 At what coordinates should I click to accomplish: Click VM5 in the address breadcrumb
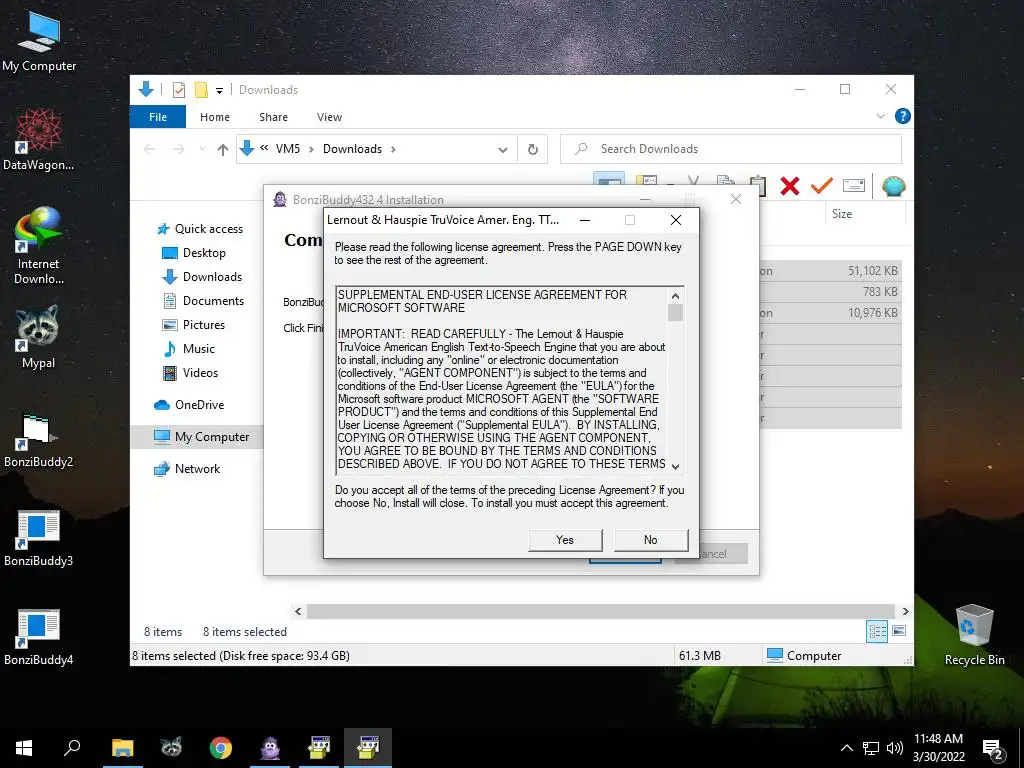287,149
